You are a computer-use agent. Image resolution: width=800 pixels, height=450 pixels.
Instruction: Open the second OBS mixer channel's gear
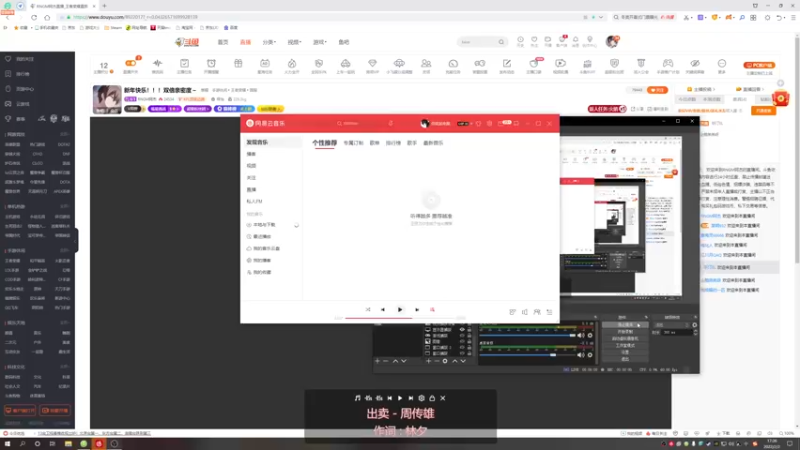(x=590, y=355)
